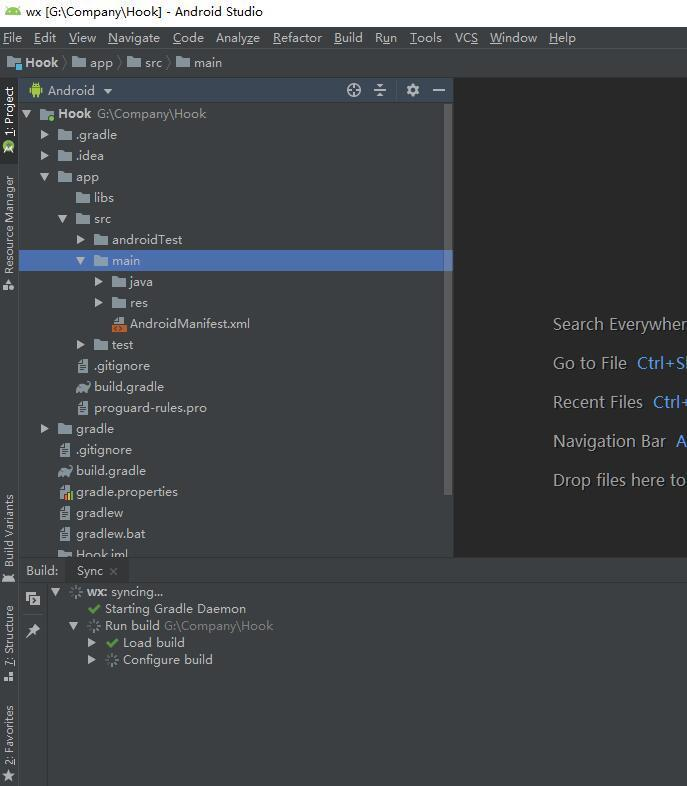Click src in the navigation breadcrumb

pyautogui.click(x=144, y=63)
